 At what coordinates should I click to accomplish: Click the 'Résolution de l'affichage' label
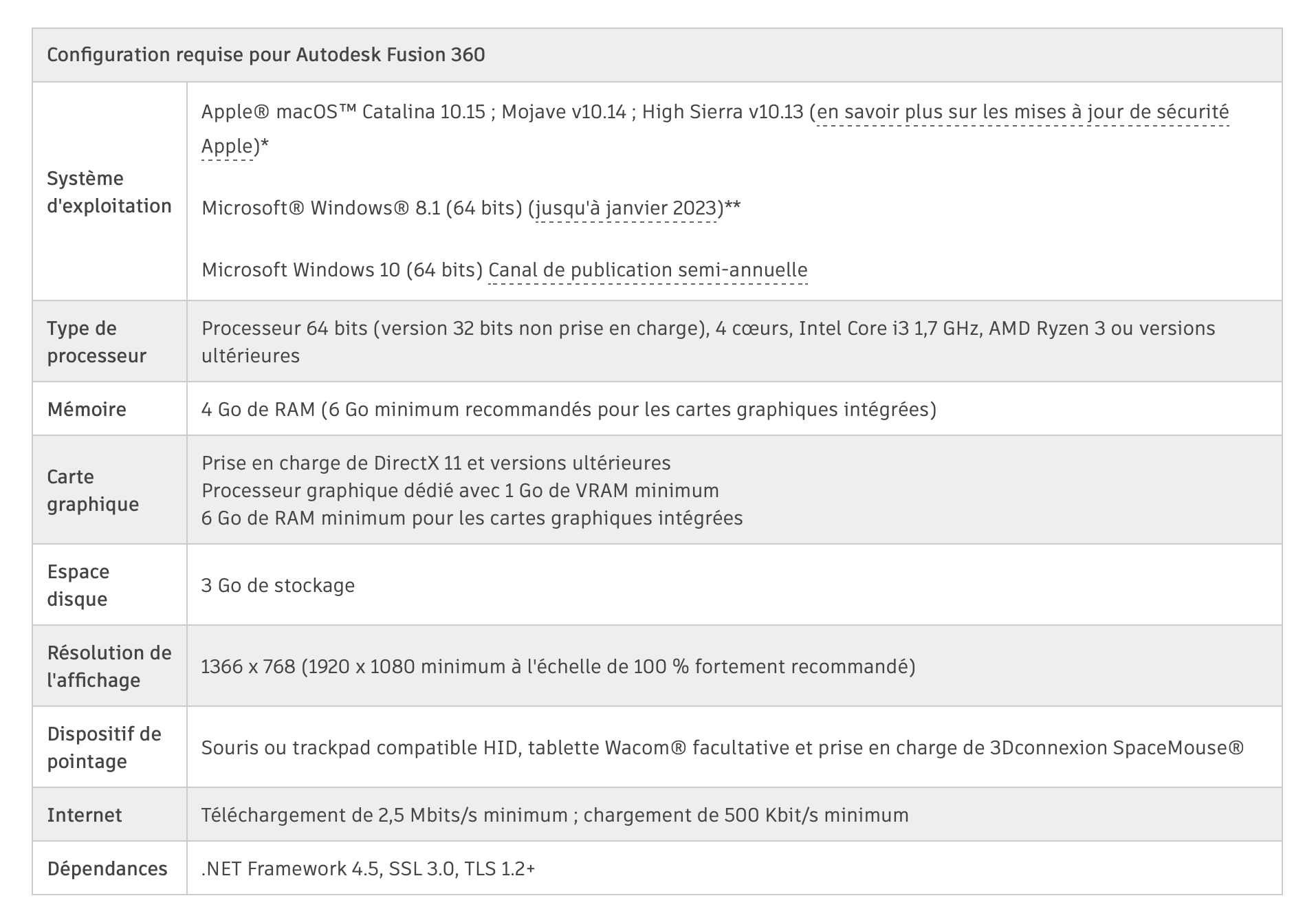(109, 666)
